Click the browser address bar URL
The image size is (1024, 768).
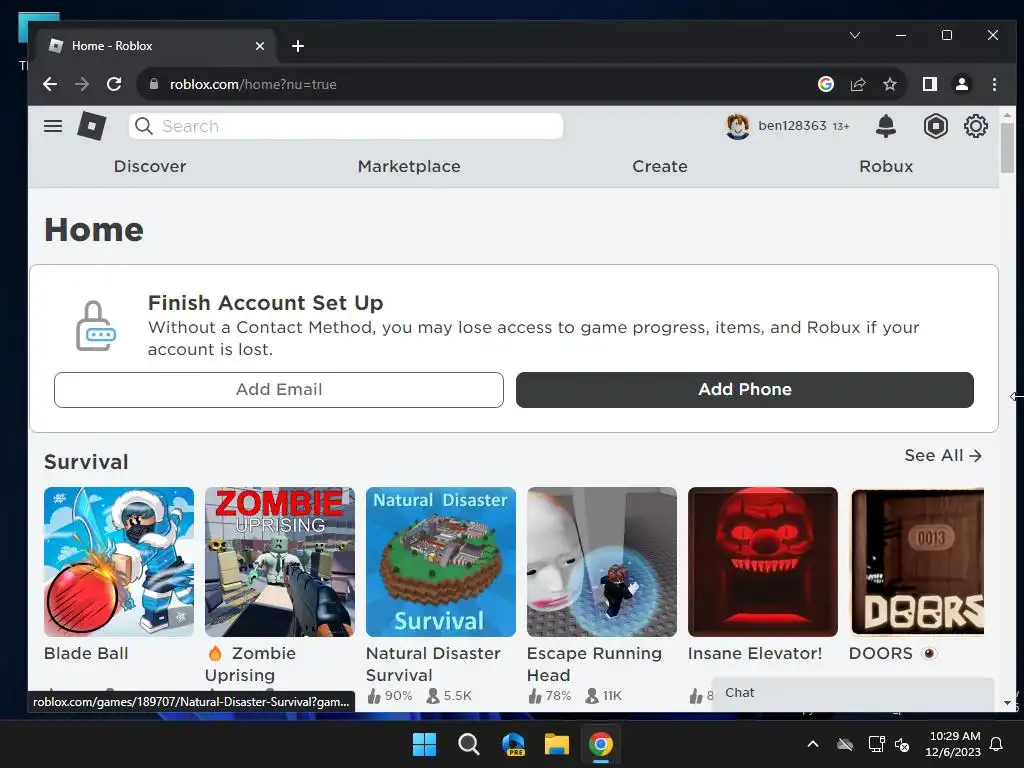click(x=253, y=84)
